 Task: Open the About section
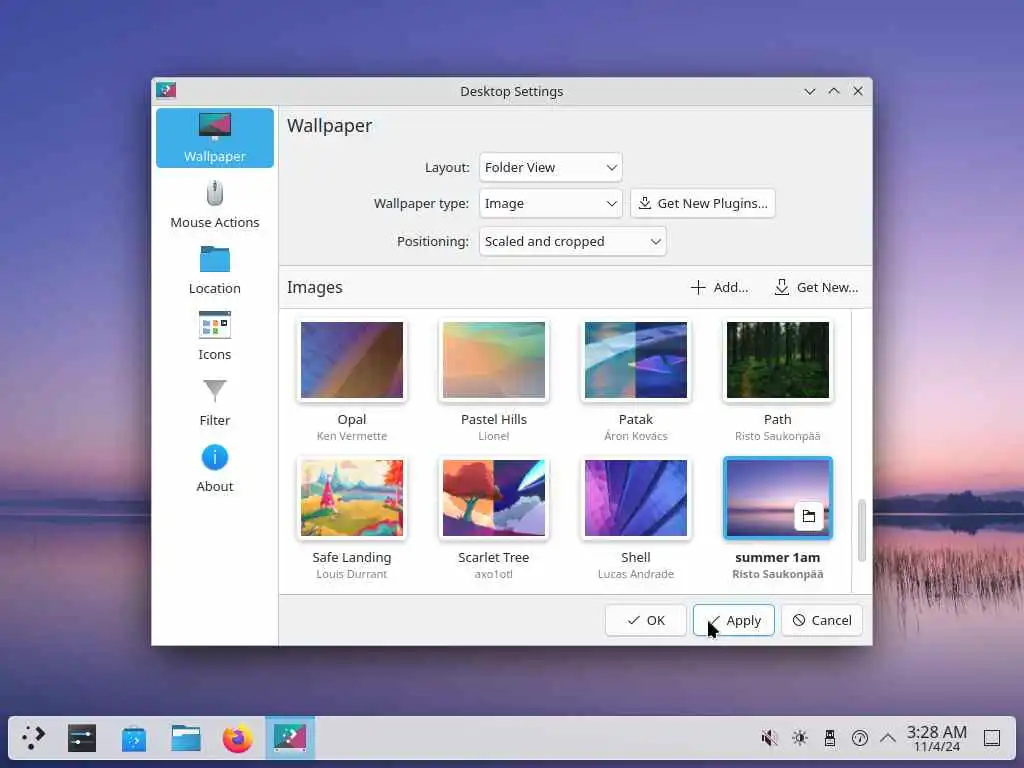coord(214,468)
